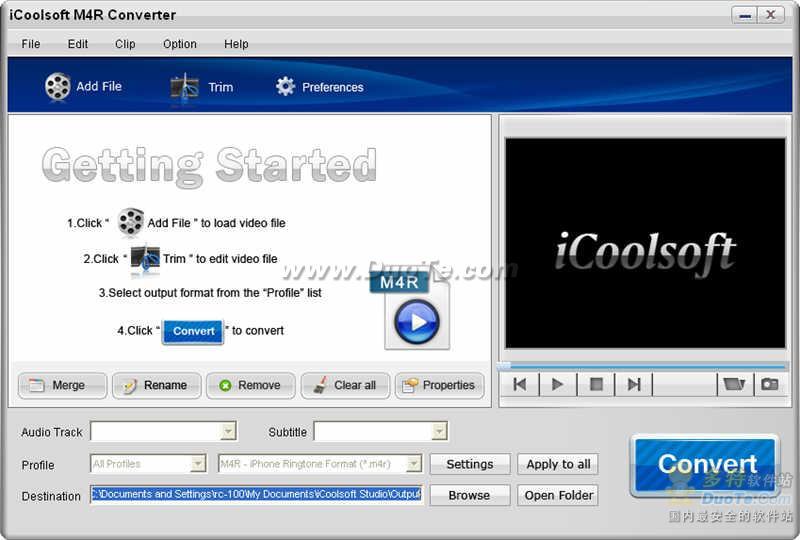This screenshot has width=800, height=540.
Task: Expand the Subtitle dropdown
Action: coord(438,431)
